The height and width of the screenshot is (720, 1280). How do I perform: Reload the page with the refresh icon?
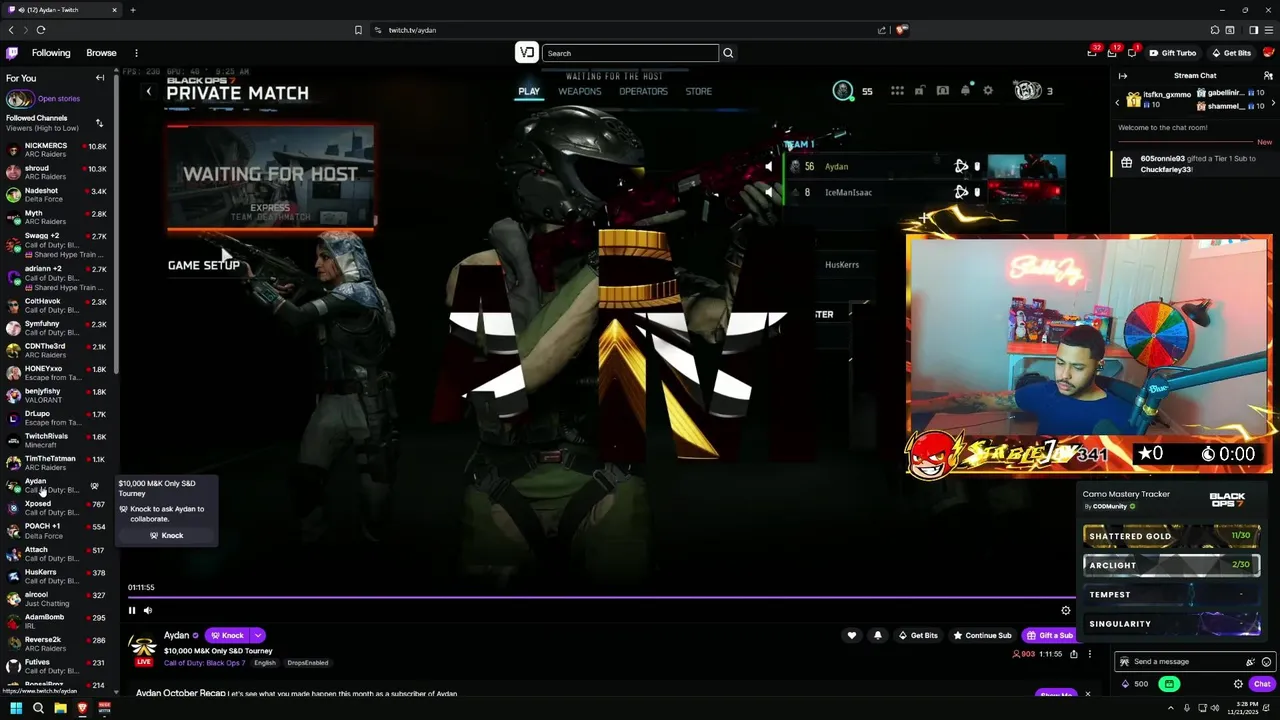coord(41,30)
